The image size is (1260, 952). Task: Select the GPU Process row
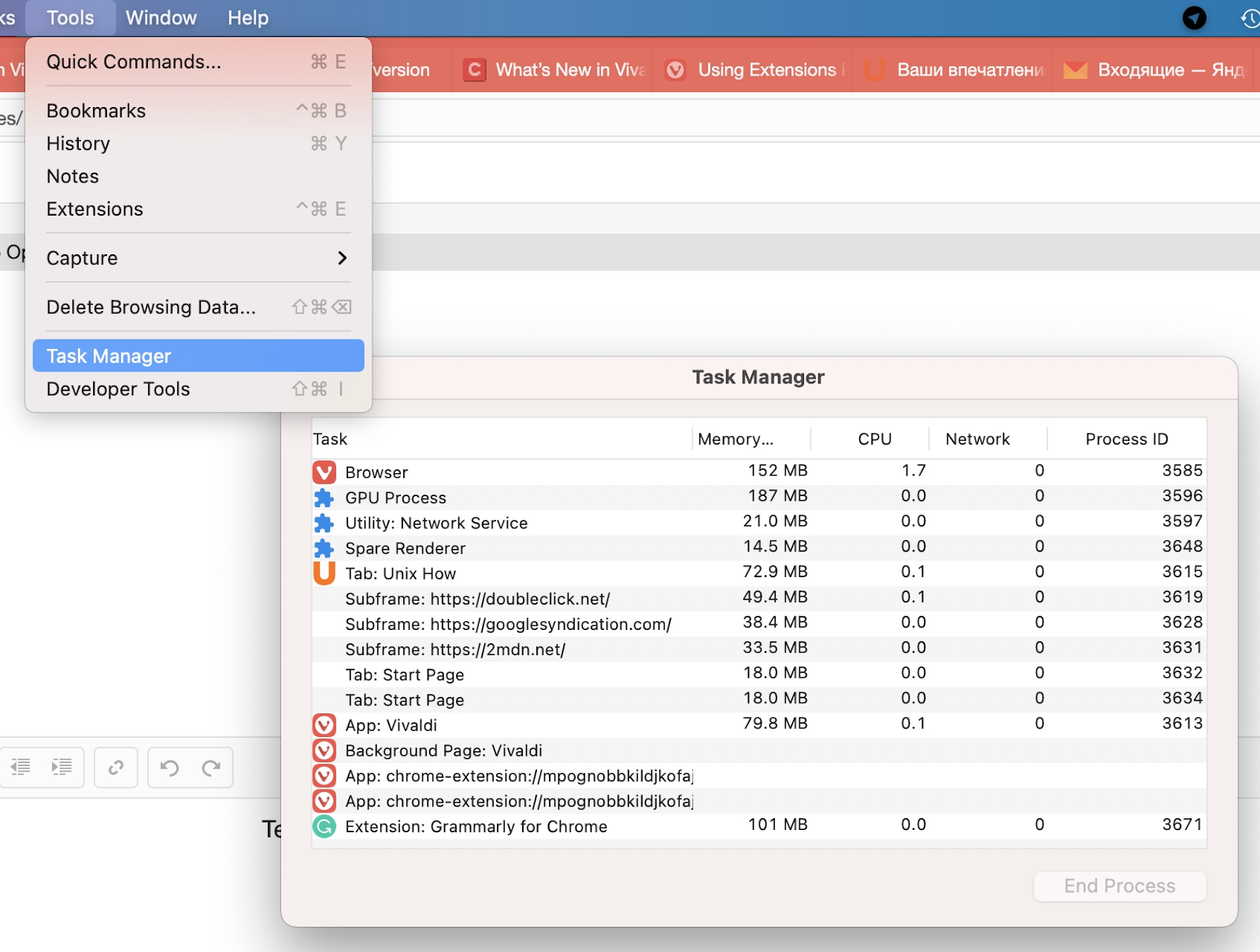tap(759, 498)
